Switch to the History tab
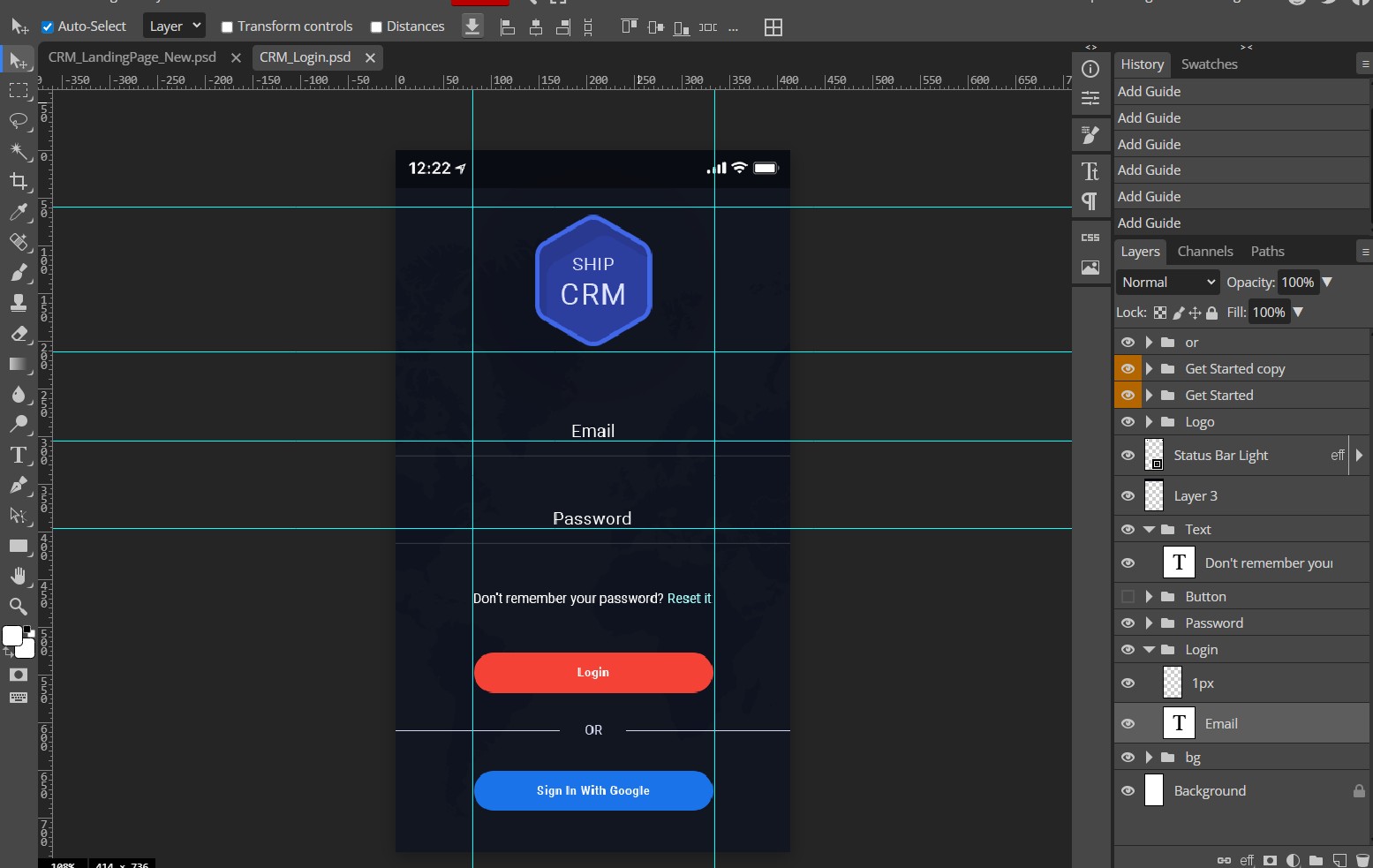This screenshot has width=1373, height=868. pos(1142,64)
